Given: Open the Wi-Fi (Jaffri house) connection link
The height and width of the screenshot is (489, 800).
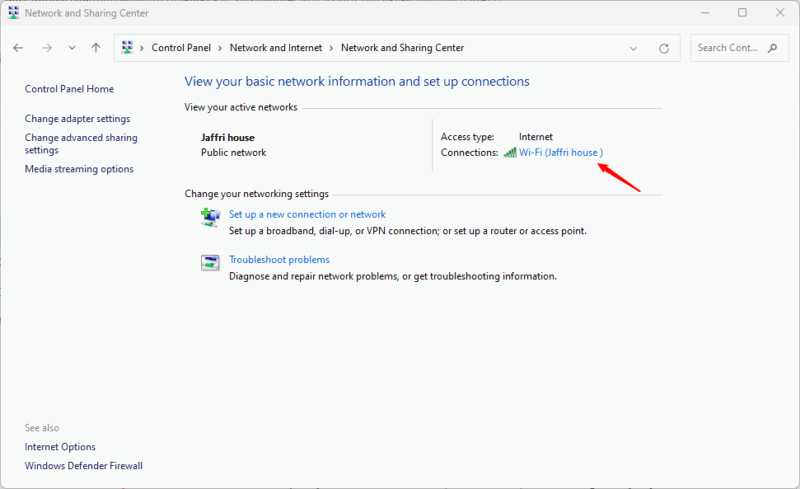Looking at the screenshot, I should coord(561,152).
